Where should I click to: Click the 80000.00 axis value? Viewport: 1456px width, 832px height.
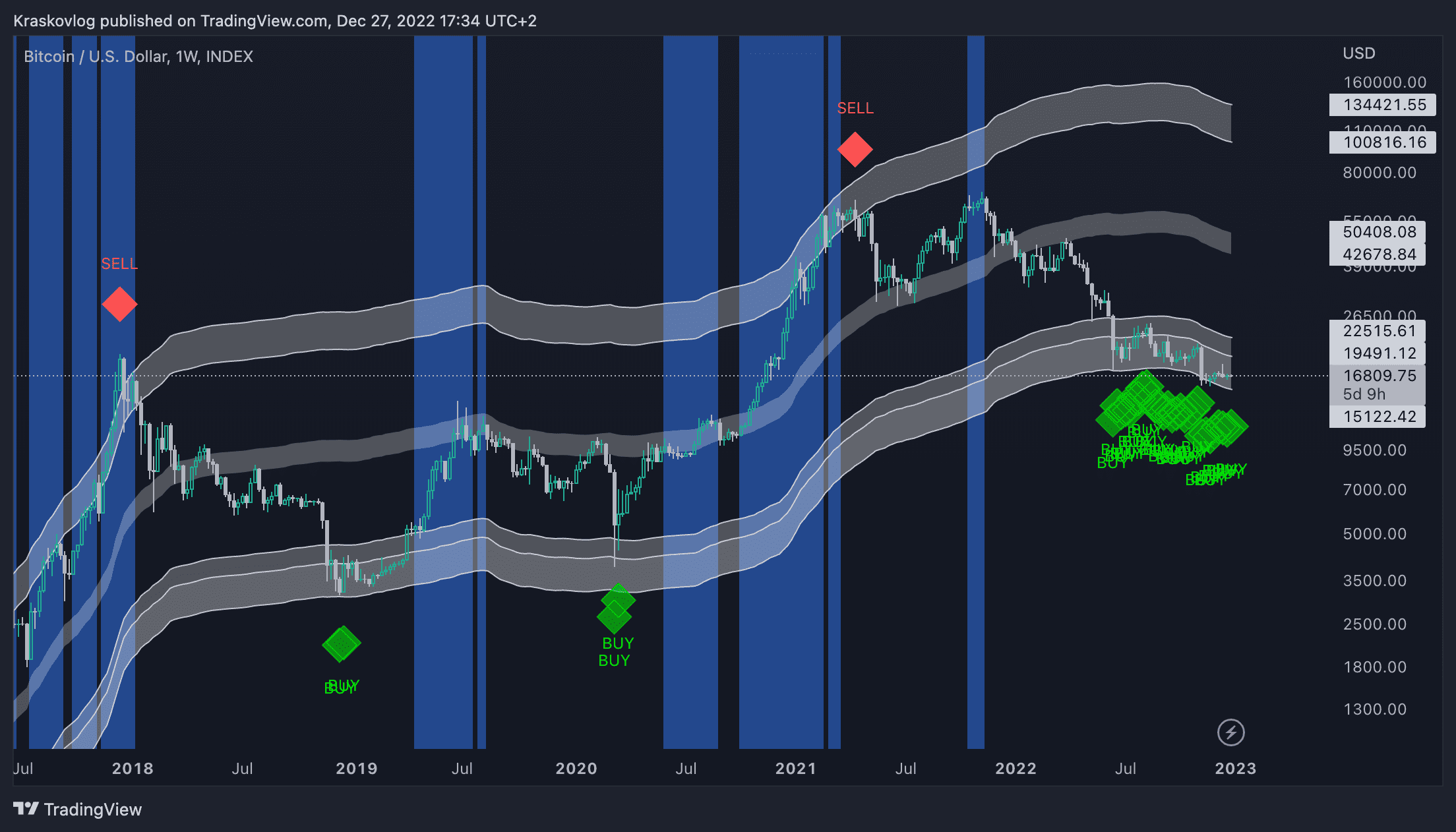tap(1380, 173)
